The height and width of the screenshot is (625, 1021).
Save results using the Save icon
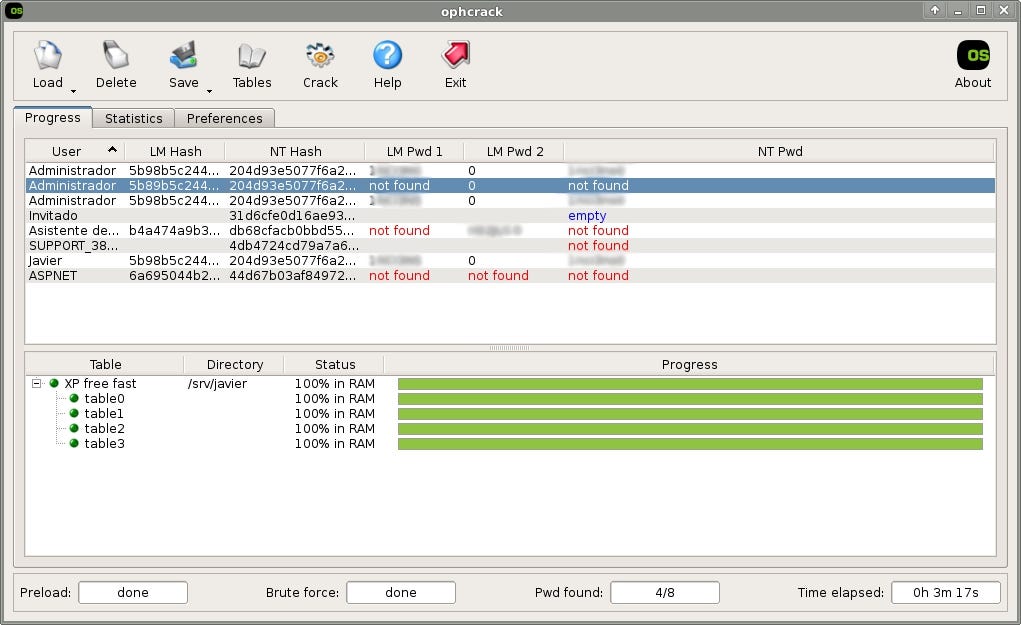[x=183, y=60]
